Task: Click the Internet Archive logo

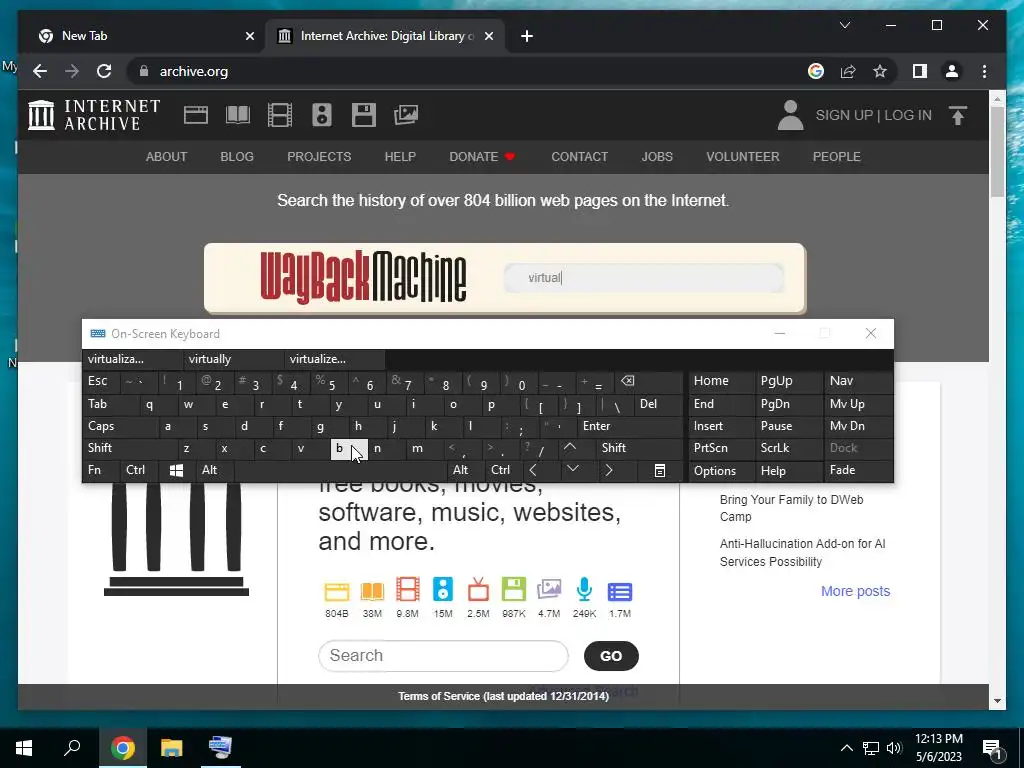Action: point(94,115)
